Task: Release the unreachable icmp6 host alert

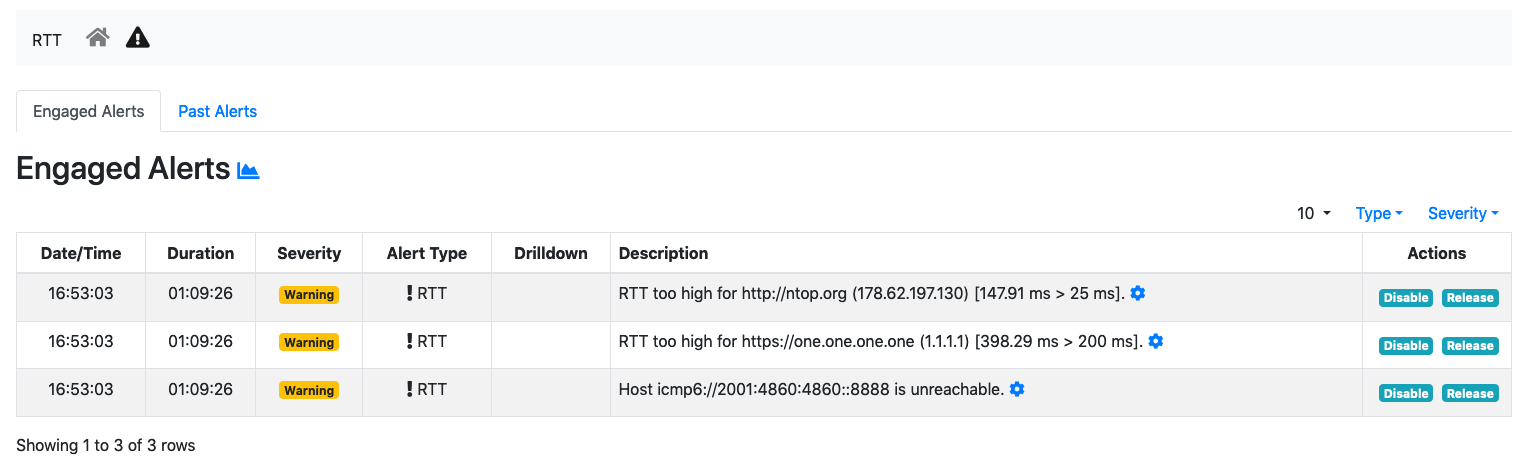Action: pos(1470,394)
